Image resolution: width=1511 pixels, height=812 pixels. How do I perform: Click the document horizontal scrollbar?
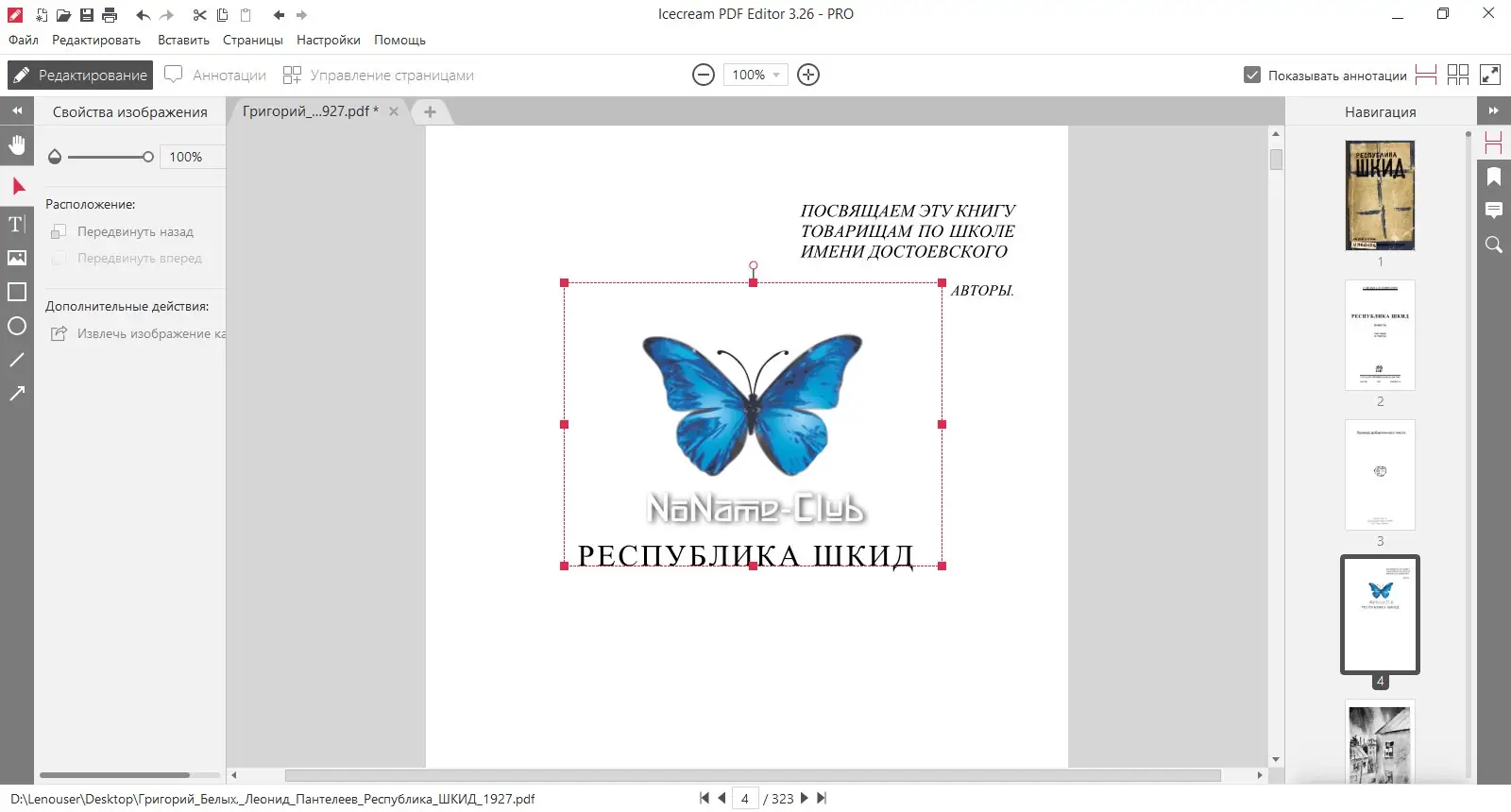point(753,775)
